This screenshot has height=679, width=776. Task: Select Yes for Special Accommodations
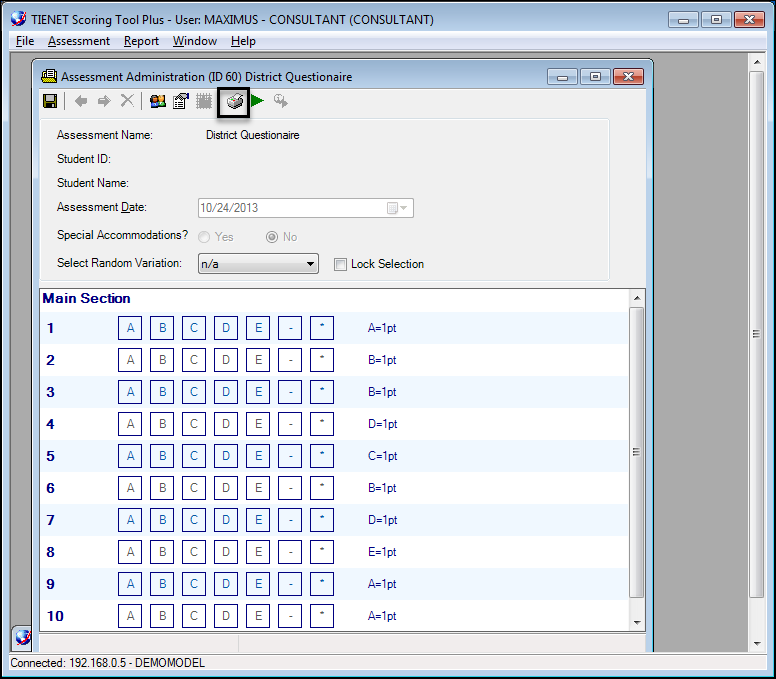click(x=205, y=237)
